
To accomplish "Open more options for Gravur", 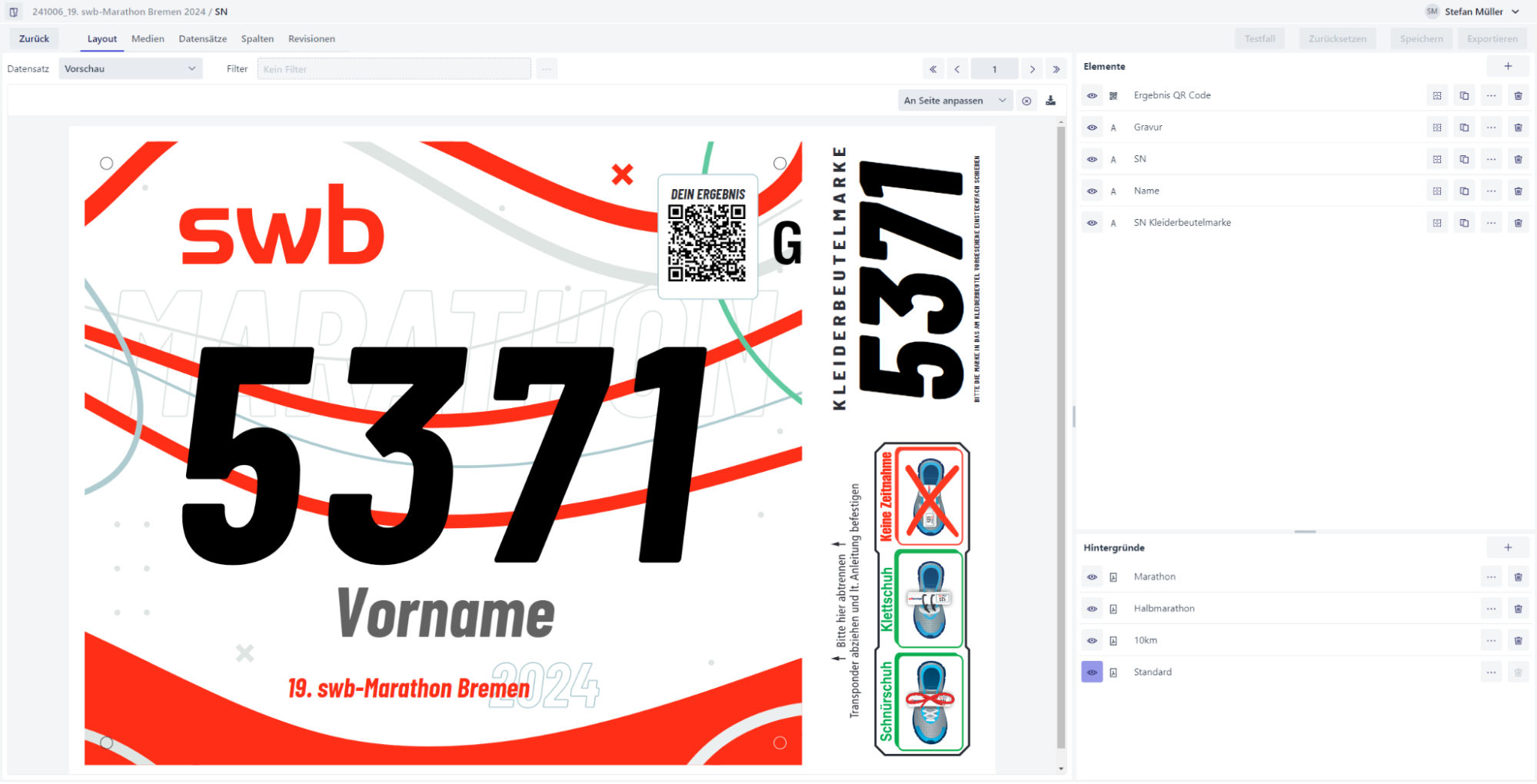I will (1491, 128).
